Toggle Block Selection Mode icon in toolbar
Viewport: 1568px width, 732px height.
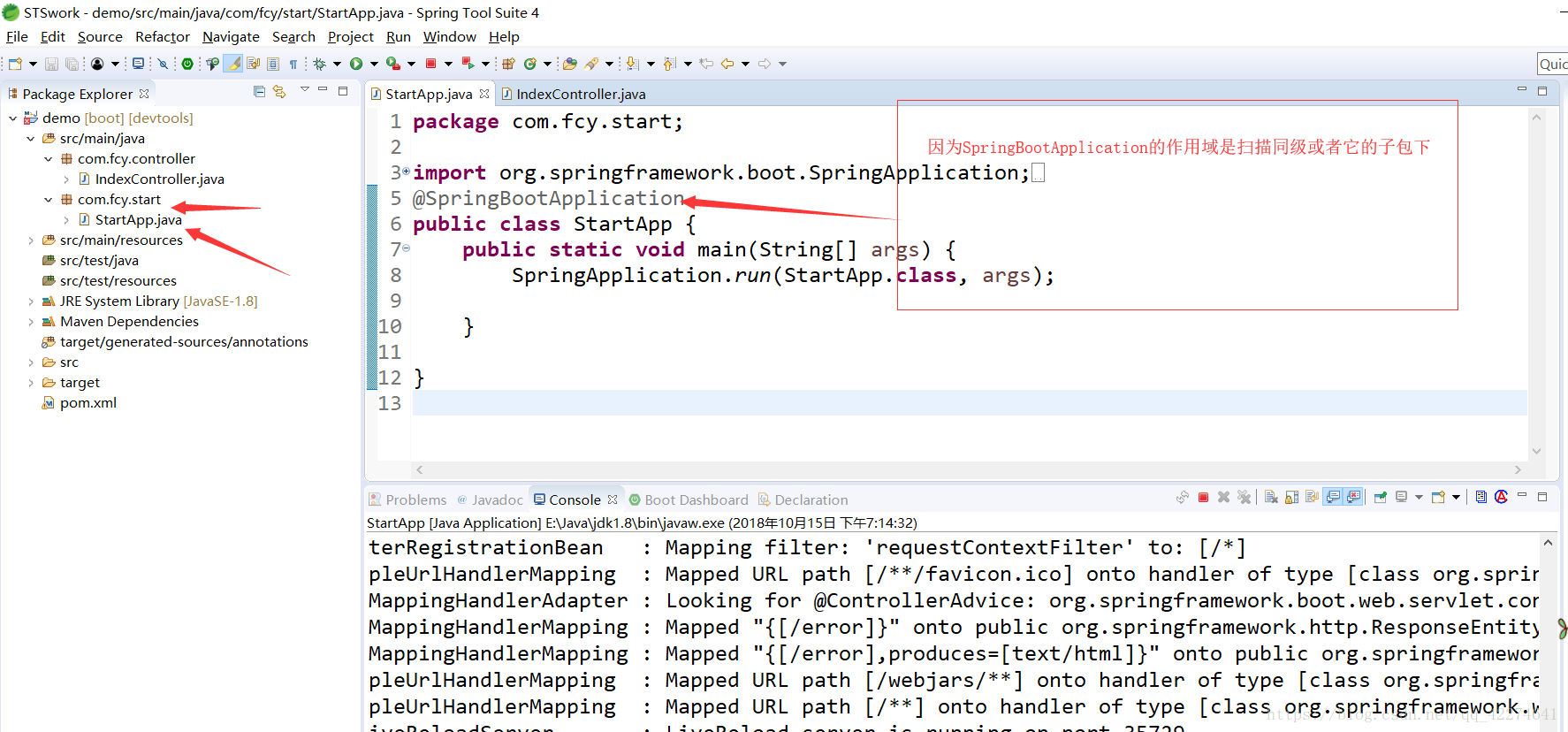point(273,64)
